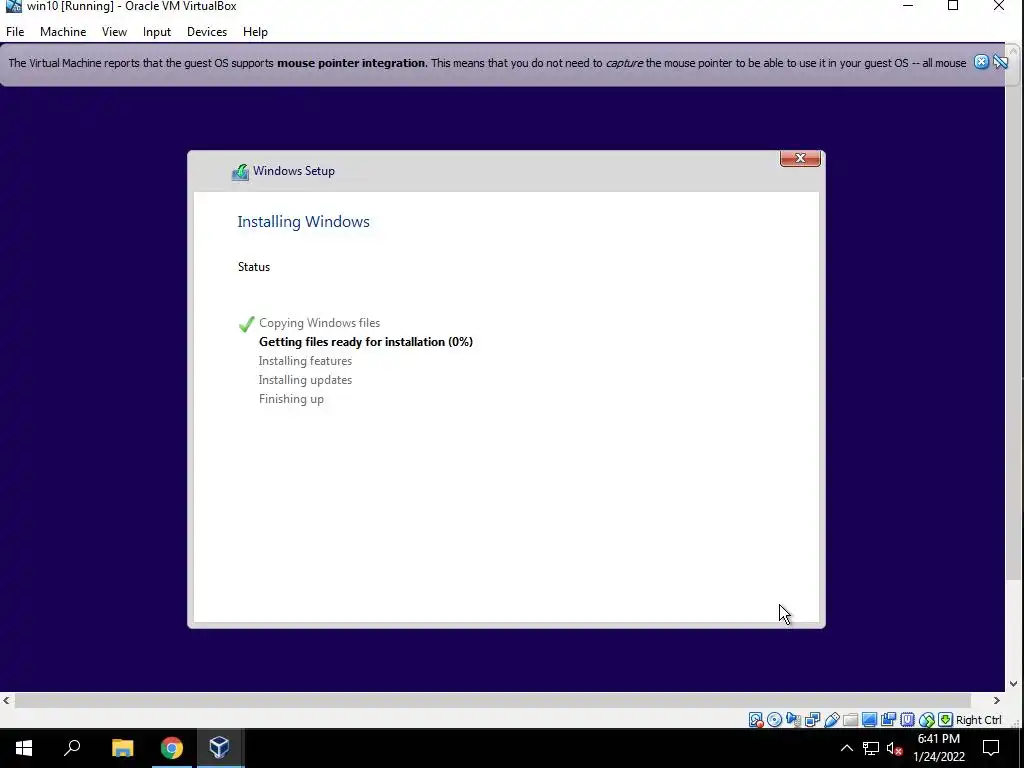The height and width of the screenshot is (768, 1024).
Task: Click the VirtualBox taskbar icon
Action: 219,748
